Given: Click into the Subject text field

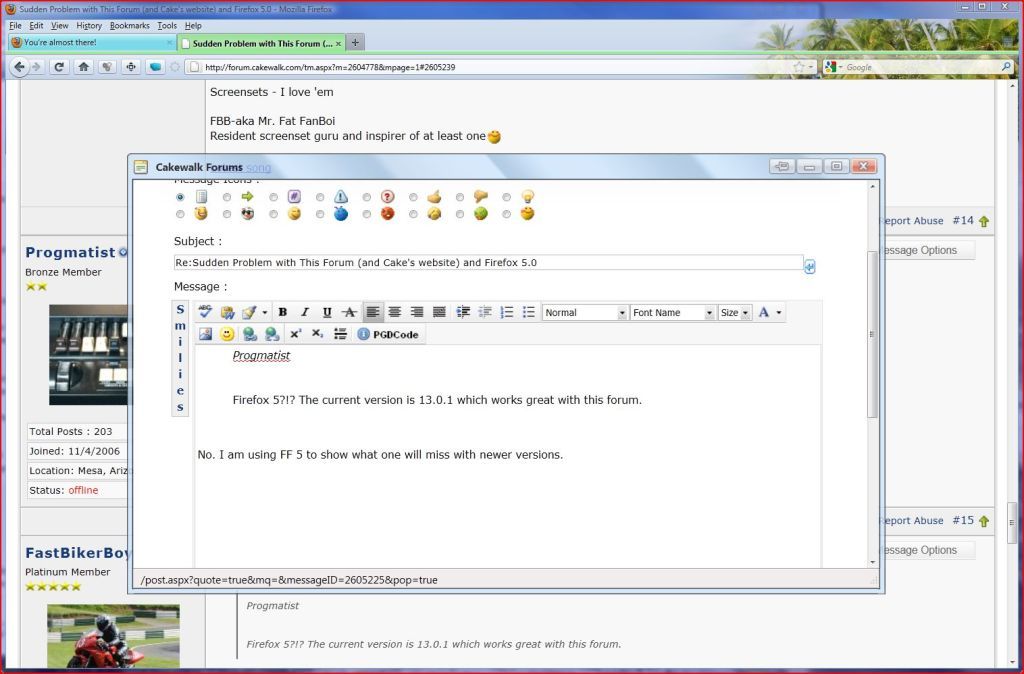Looking at the screenshot, I should [488, 263].
